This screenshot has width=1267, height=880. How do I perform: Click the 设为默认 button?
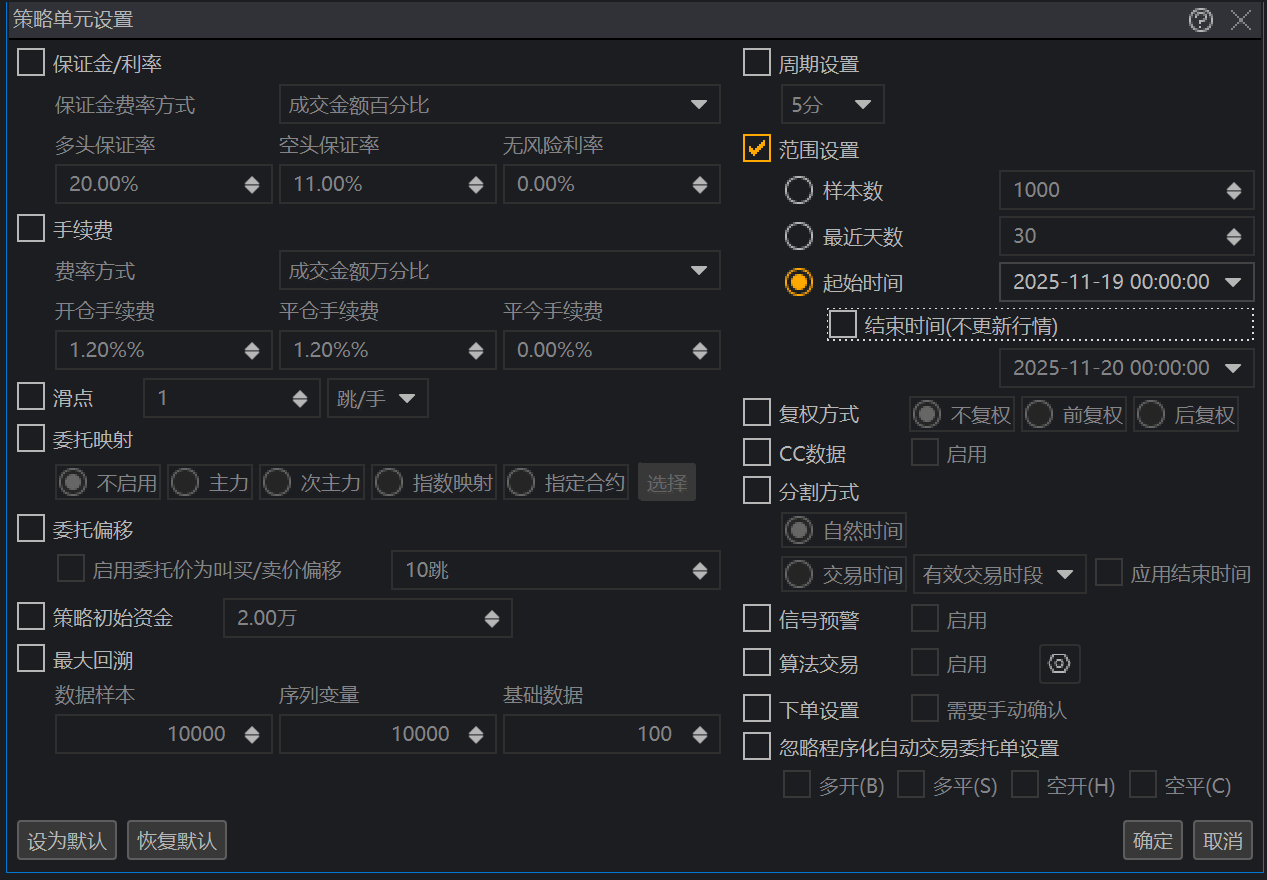67,841
